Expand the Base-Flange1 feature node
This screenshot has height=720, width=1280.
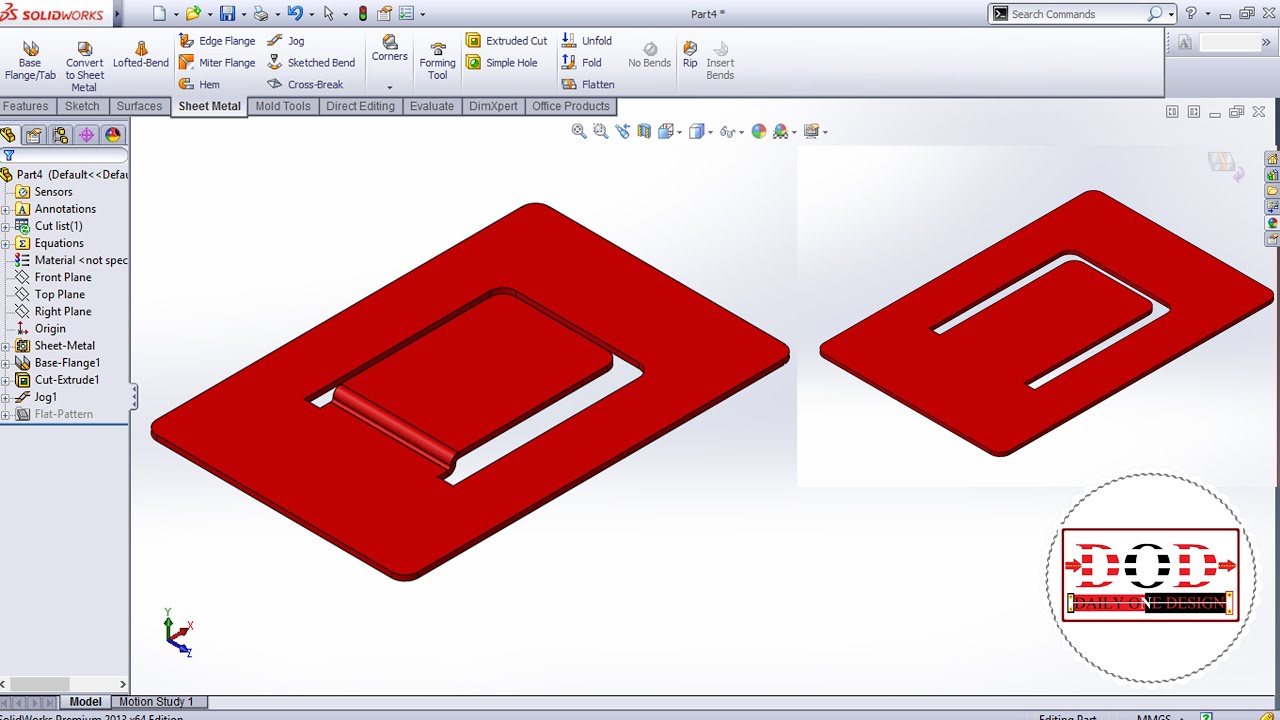point(5,363)
